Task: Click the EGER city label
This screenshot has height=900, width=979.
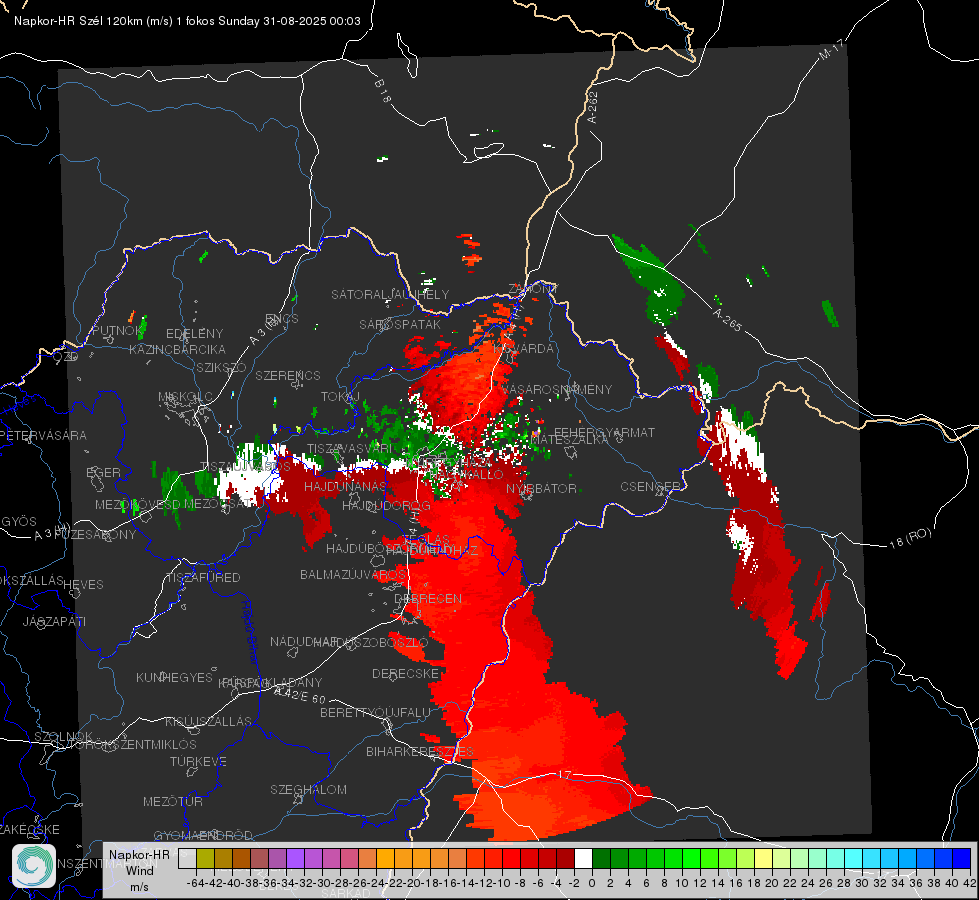Action: tap(104, 473)
